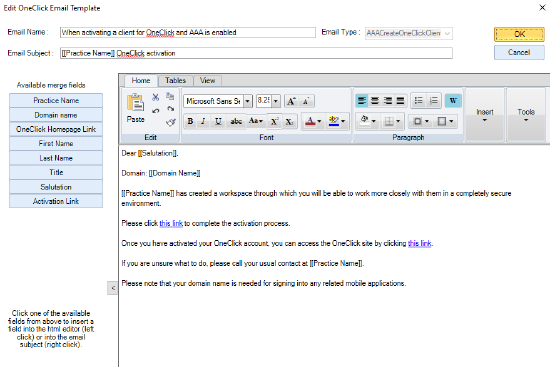
Task: Click the bulleted list icon
Action: (x=418, y=101)
